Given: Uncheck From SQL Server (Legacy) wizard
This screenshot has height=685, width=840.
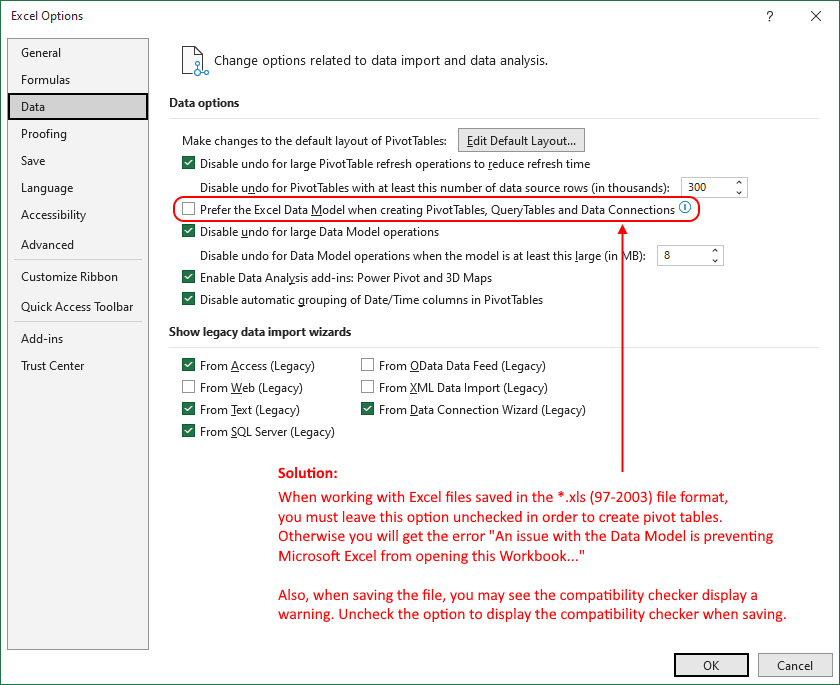Looking at the screenshot, I should point(189,431).
